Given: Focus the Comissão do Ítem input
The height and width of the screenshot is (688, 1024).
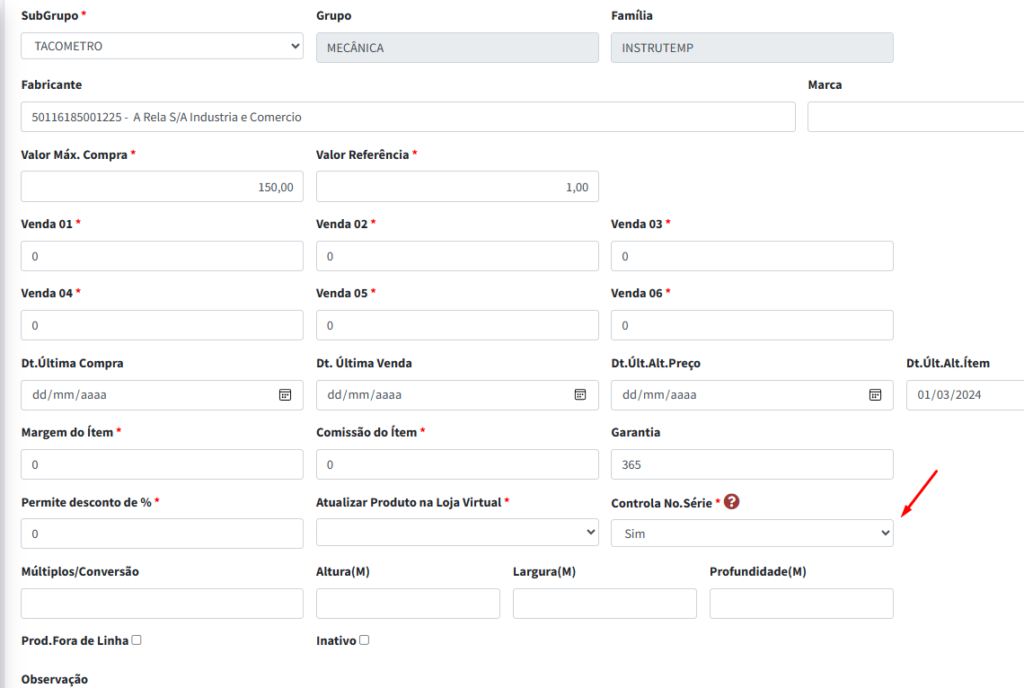Looking at the screenshot, I should tap(457, 464).
